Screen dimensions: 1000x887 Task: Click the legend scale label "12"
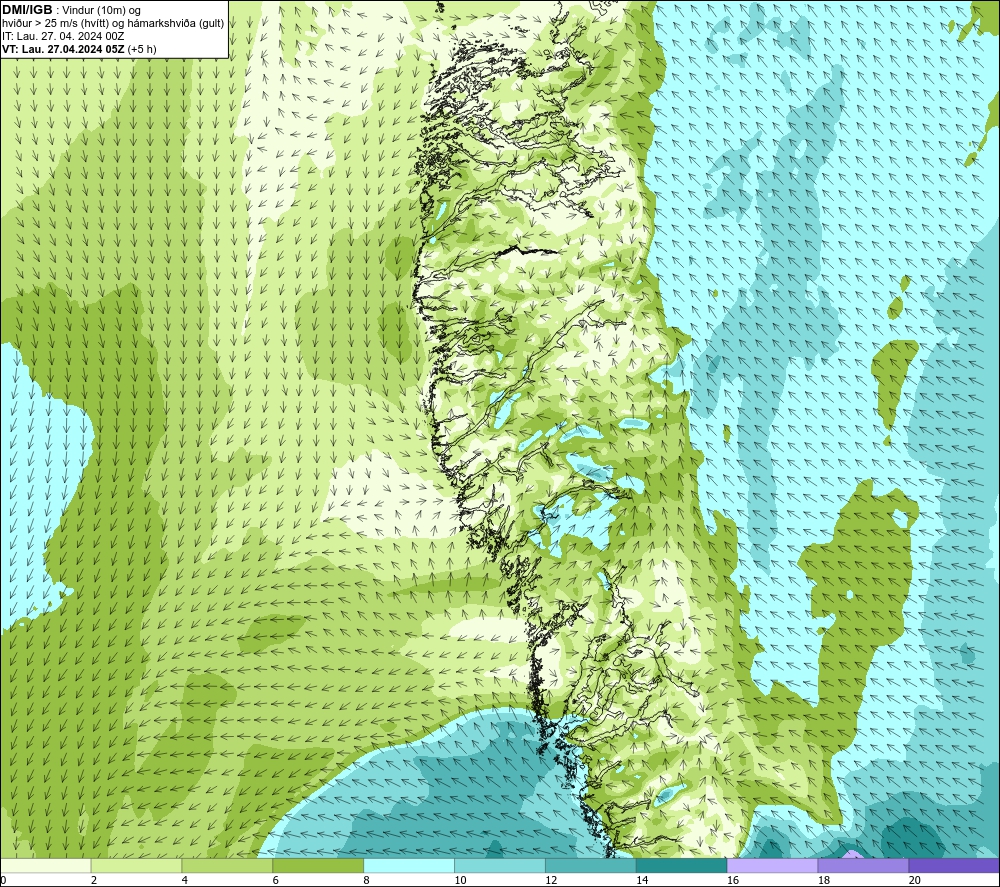(x=551, y=881)
